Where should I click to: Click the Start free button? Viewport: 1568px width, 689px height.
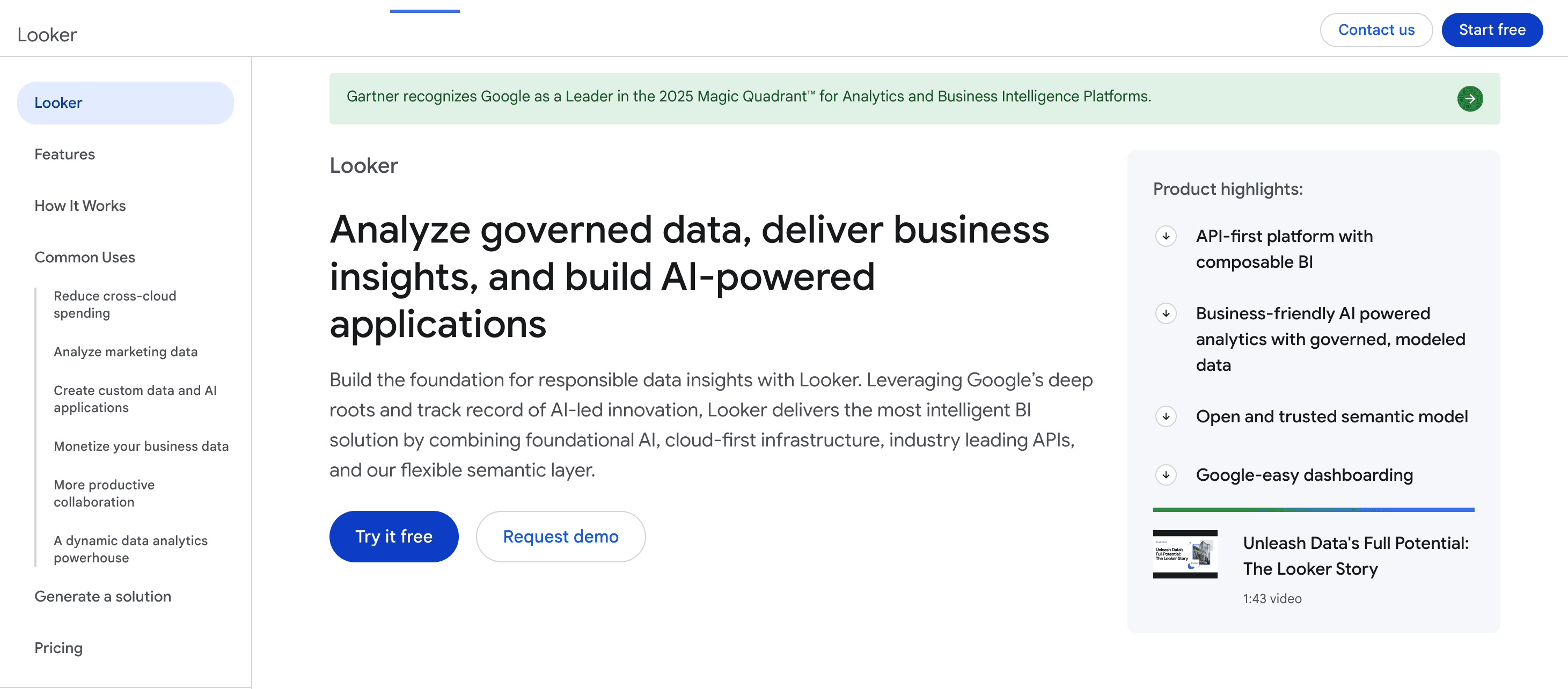tap(1492, 29)
